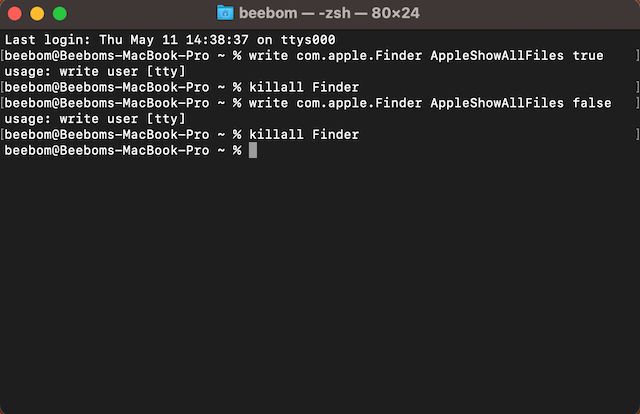Click the blank terminal area below the prompt
The width and height of the screenshot is (640, 414).
click(x=320, y=290)
